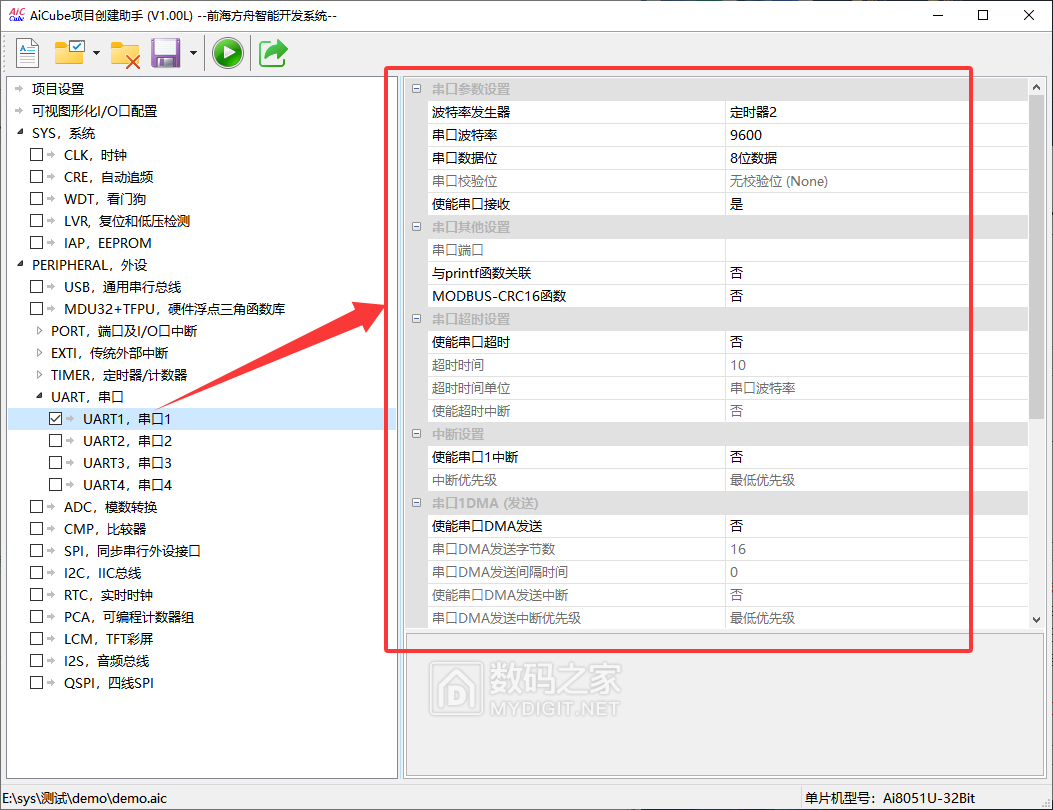Screen dimensions: 1053x810
Task: Select 项目设置 in the tree
Action: pos(58,89)
